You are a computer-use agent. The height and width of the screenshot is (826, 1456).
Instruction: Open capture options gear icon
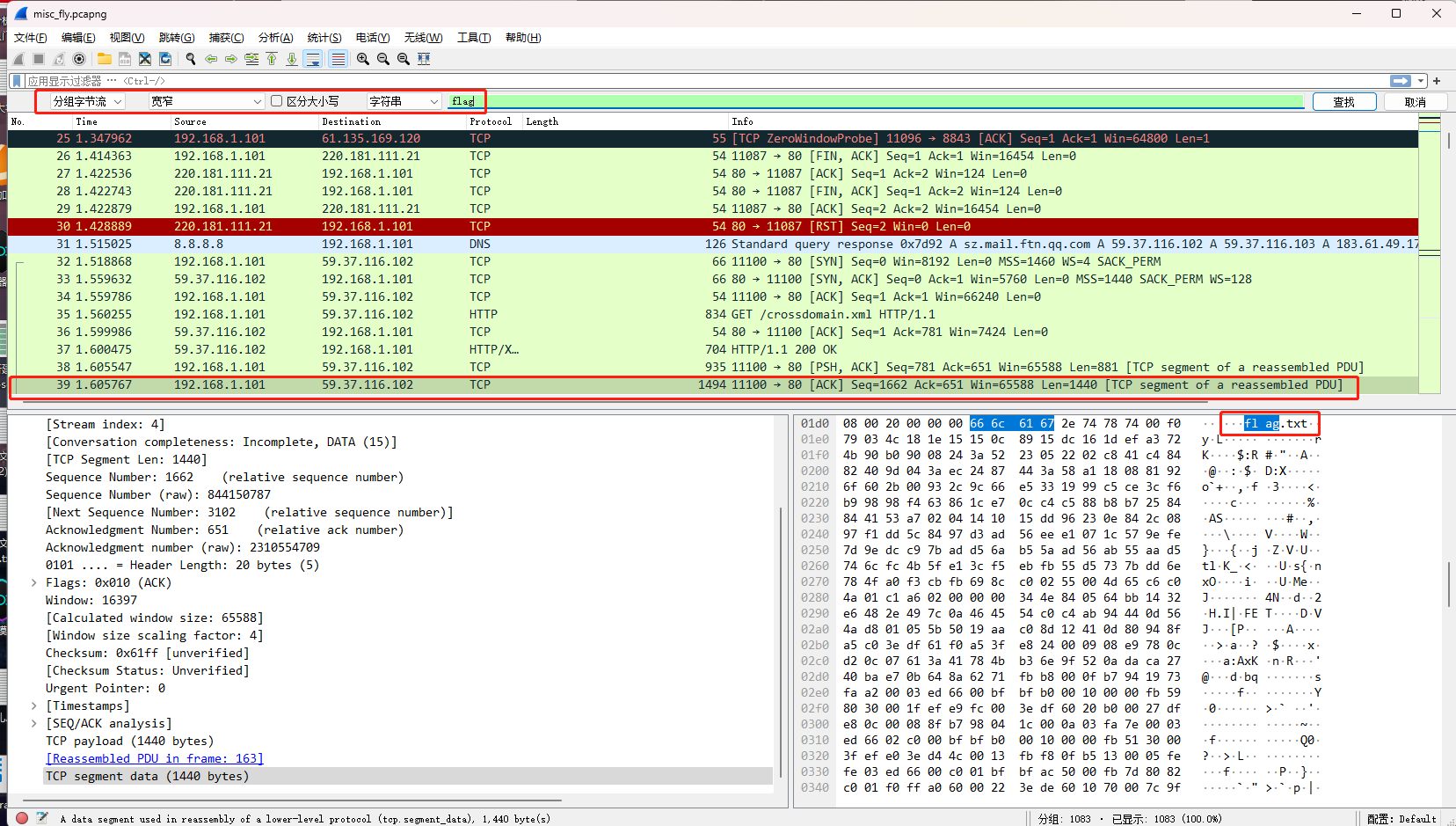[79, 59]
